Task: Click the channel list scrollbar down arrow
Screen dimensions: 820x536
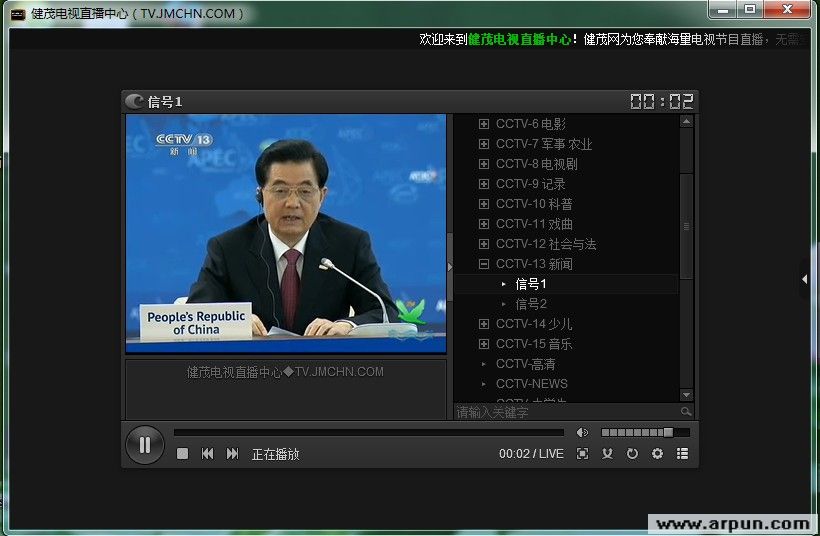Action: coord(686,395)
